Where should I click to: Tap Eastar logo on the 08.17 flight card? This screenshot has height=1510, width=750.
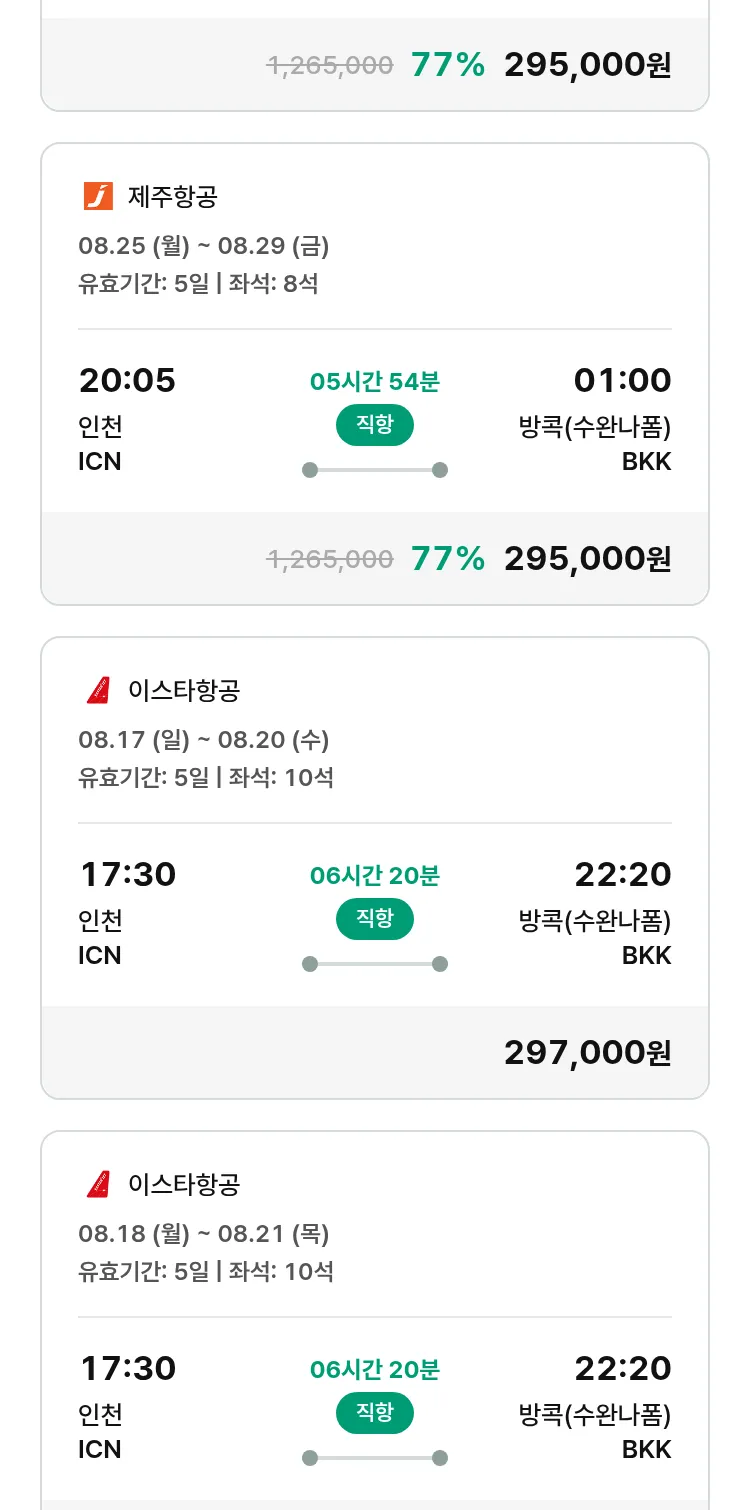tap(98, 690)
